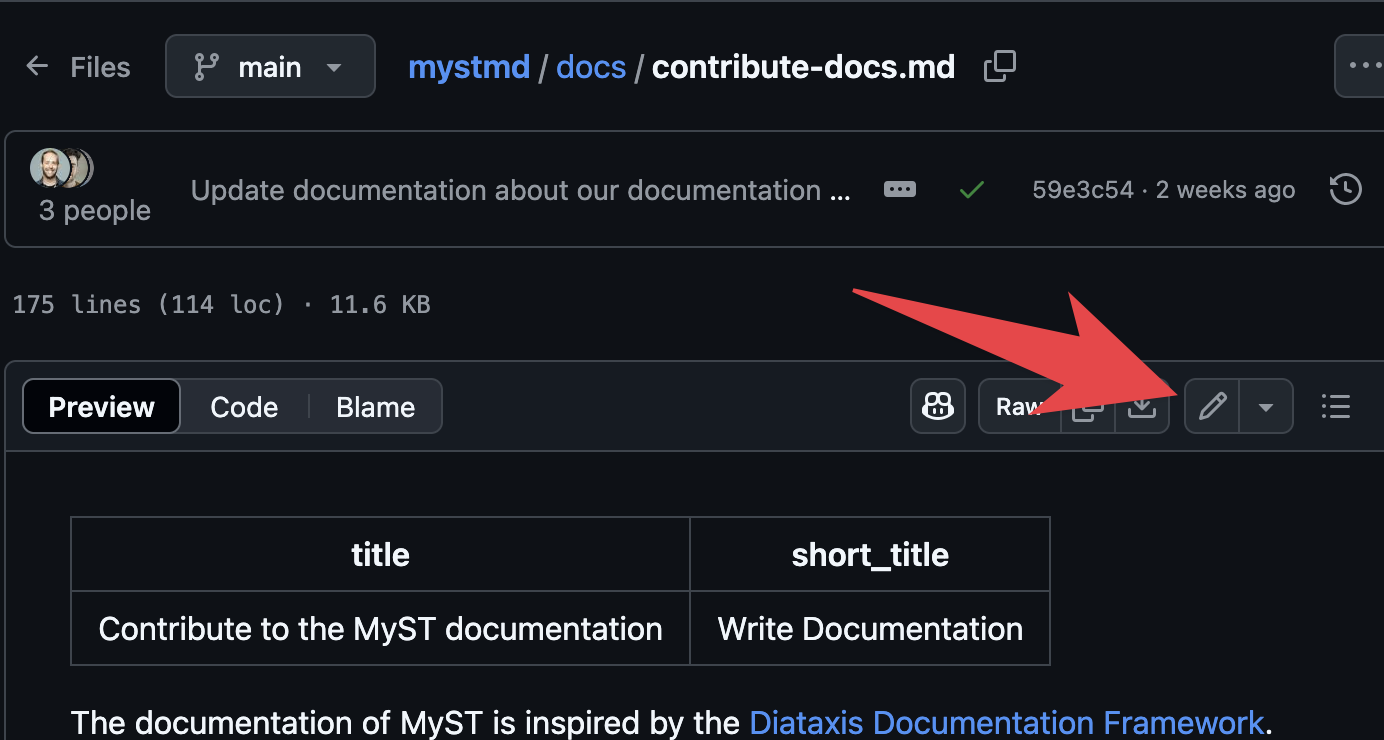This screenshot has height=740, width=1384.
Task: Copy the file path with the copy icon
Action: point(999,66)
